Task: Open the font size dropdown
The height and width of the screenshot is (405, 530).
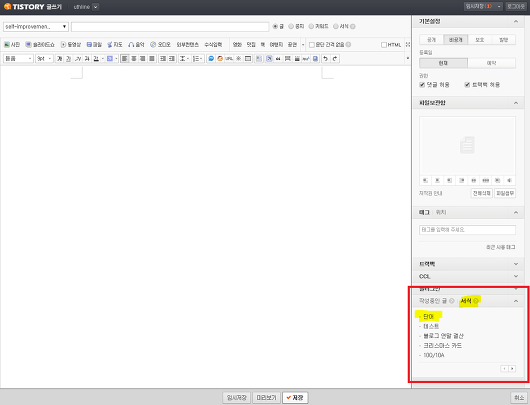Action: (x=44, y=59)
